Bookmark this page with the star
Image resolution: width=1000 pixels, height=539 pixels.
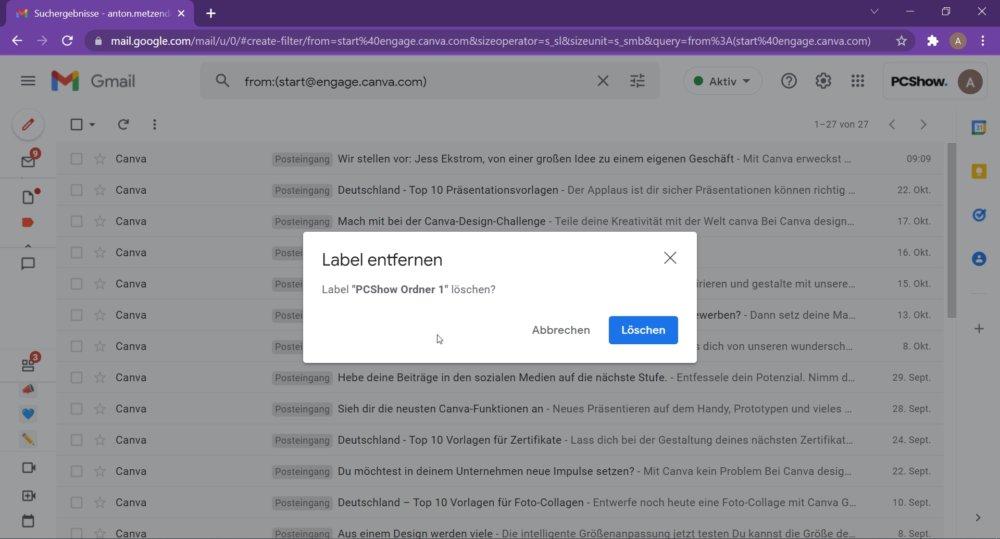tap(901, 41)
